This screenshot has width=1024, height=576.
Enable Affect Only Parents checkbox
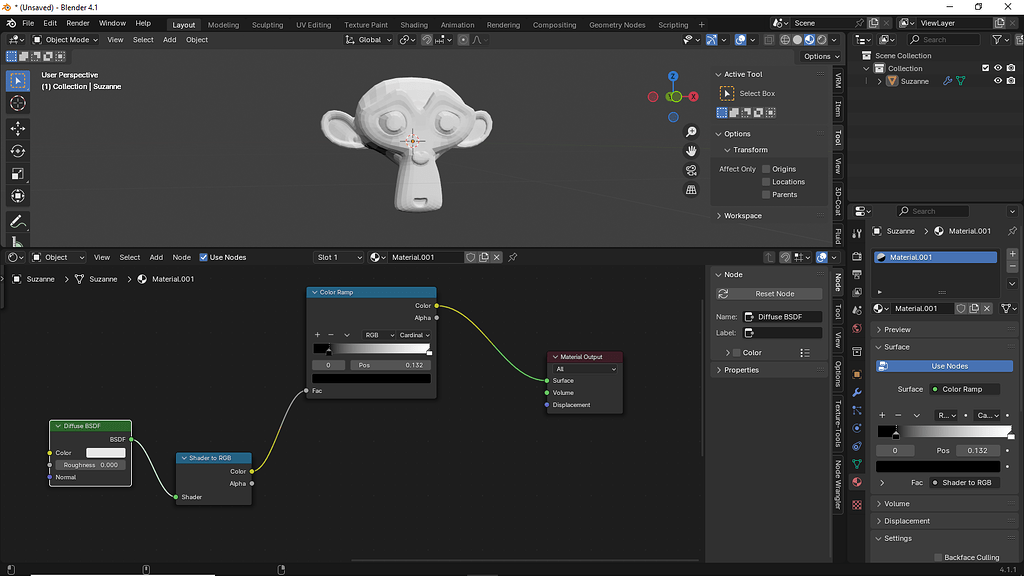(x=766, y=195)
